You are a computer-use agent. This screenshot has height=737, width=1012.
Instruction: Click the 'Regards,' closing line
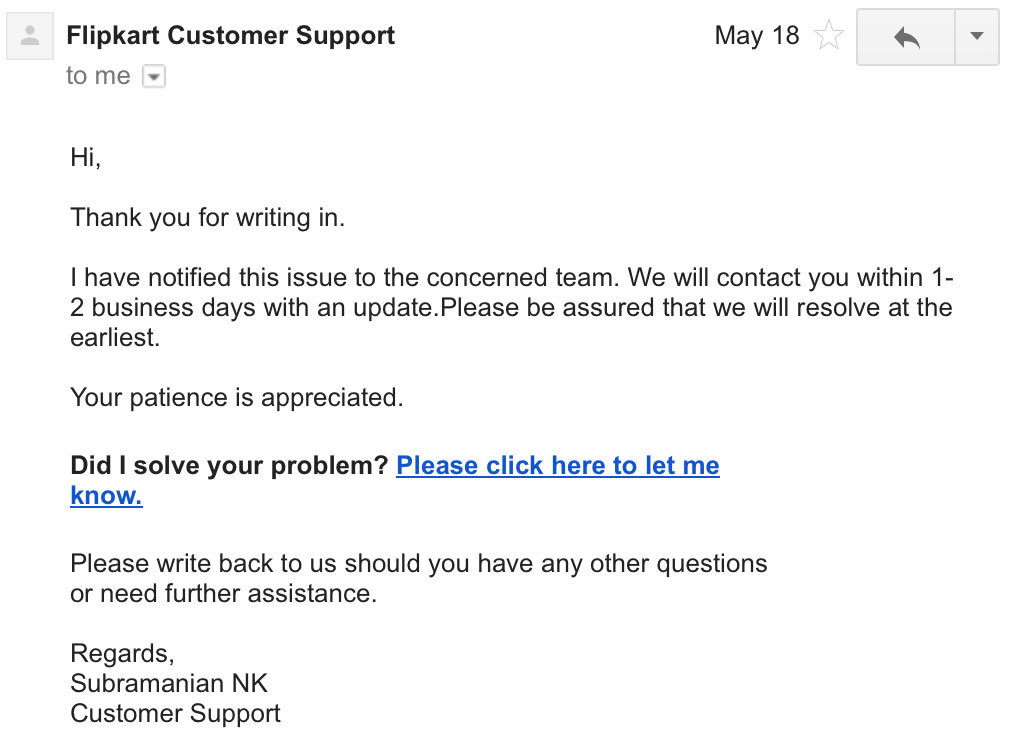tap(123, 654)
